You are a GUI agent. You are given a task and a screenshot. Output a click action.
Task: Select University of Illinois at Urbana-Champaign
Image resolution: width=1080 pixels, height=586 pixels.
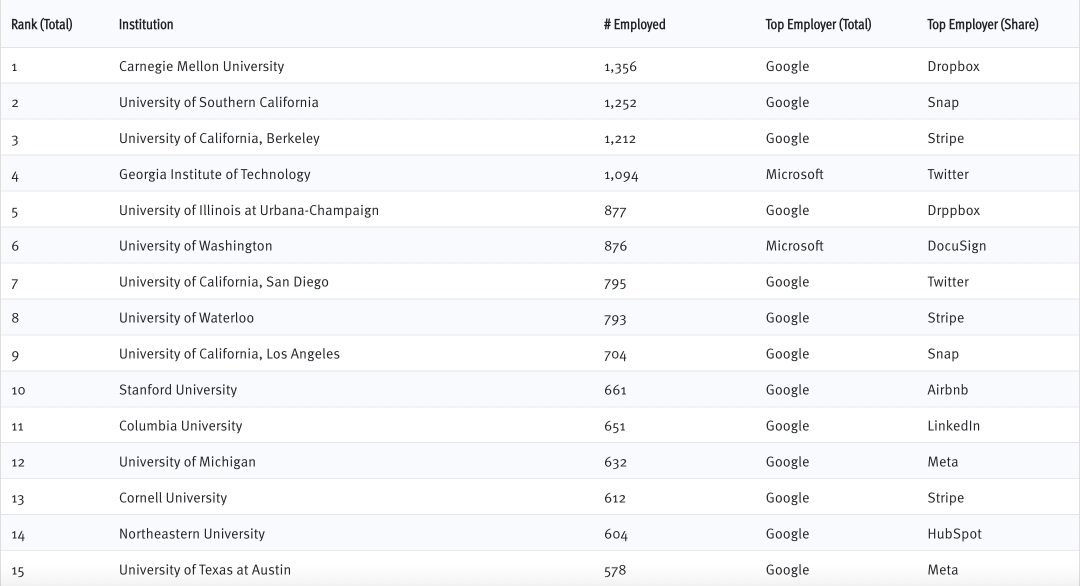pyautogui.click(x=248, y=210)
